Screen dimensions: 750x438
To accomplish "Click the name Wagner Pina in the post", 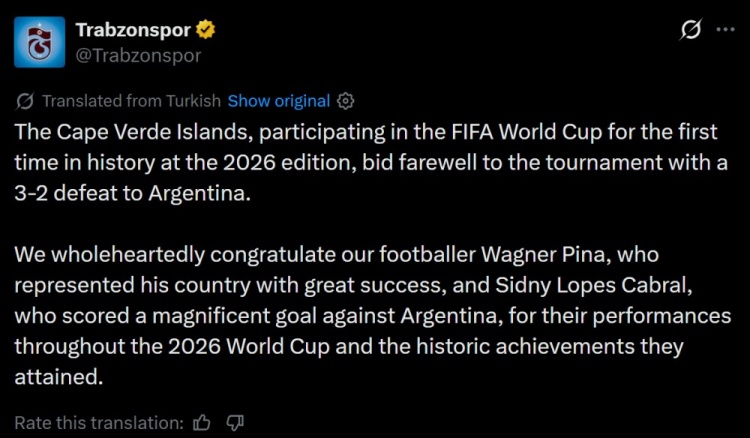I will [545, 254].
